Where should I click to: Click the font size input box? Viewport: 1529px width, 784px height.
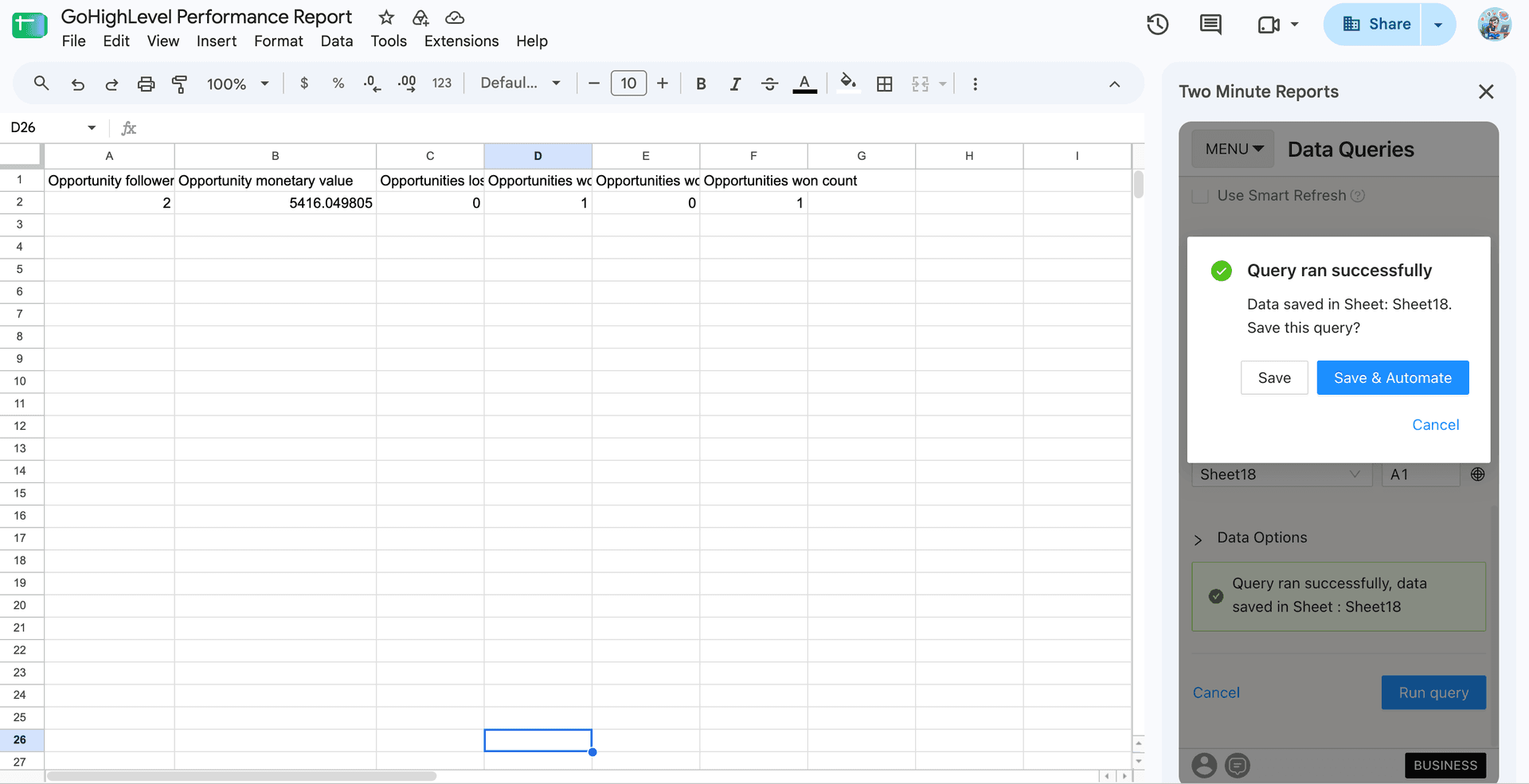(x=628, y=83)
